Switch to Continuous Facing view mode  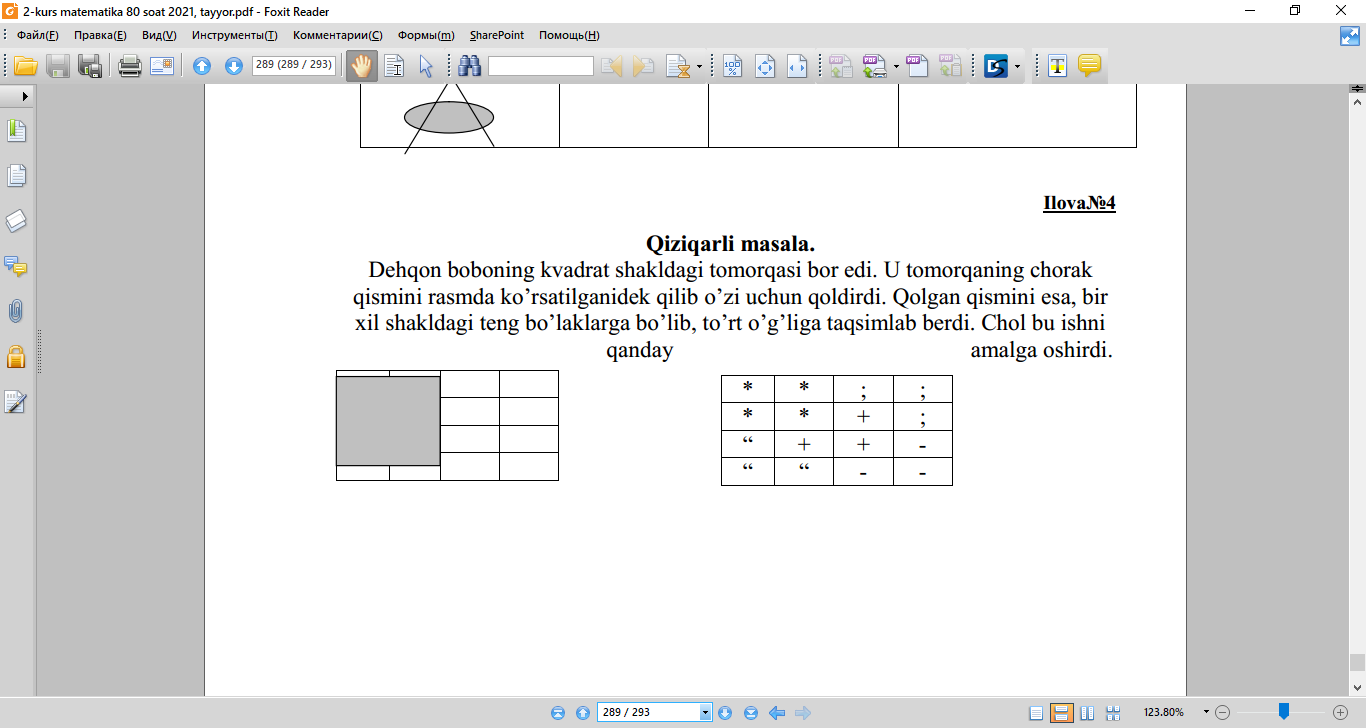[1112, 713]
